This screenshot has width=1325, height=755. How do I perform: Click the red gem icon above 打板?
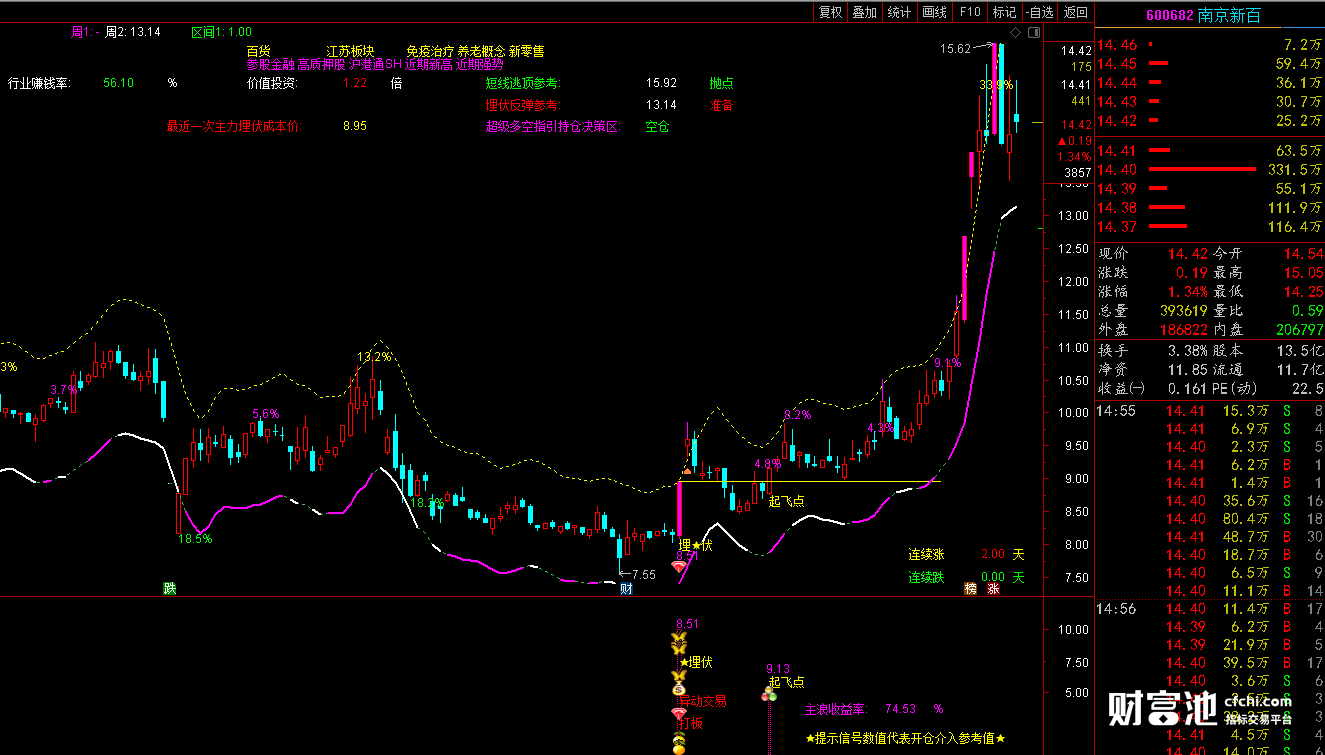(x=679, y=714)
